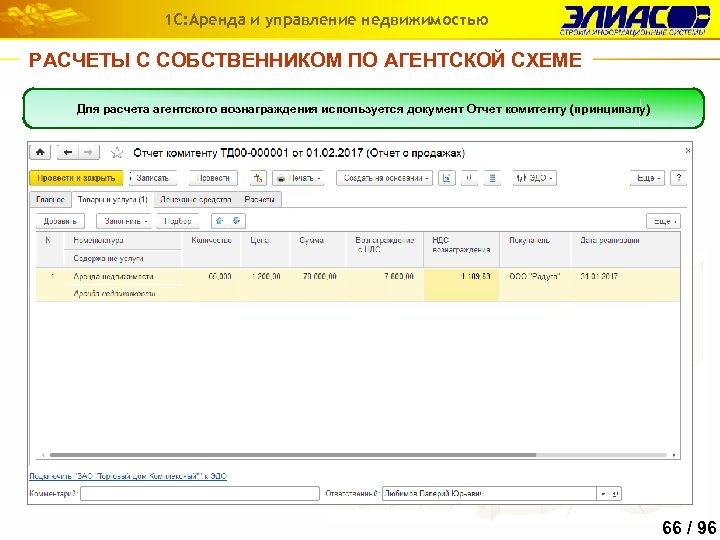Image resolution: width=720 pixels, height=540 pixels.
Task: Move row up arrow
Action: pos(219,221)
